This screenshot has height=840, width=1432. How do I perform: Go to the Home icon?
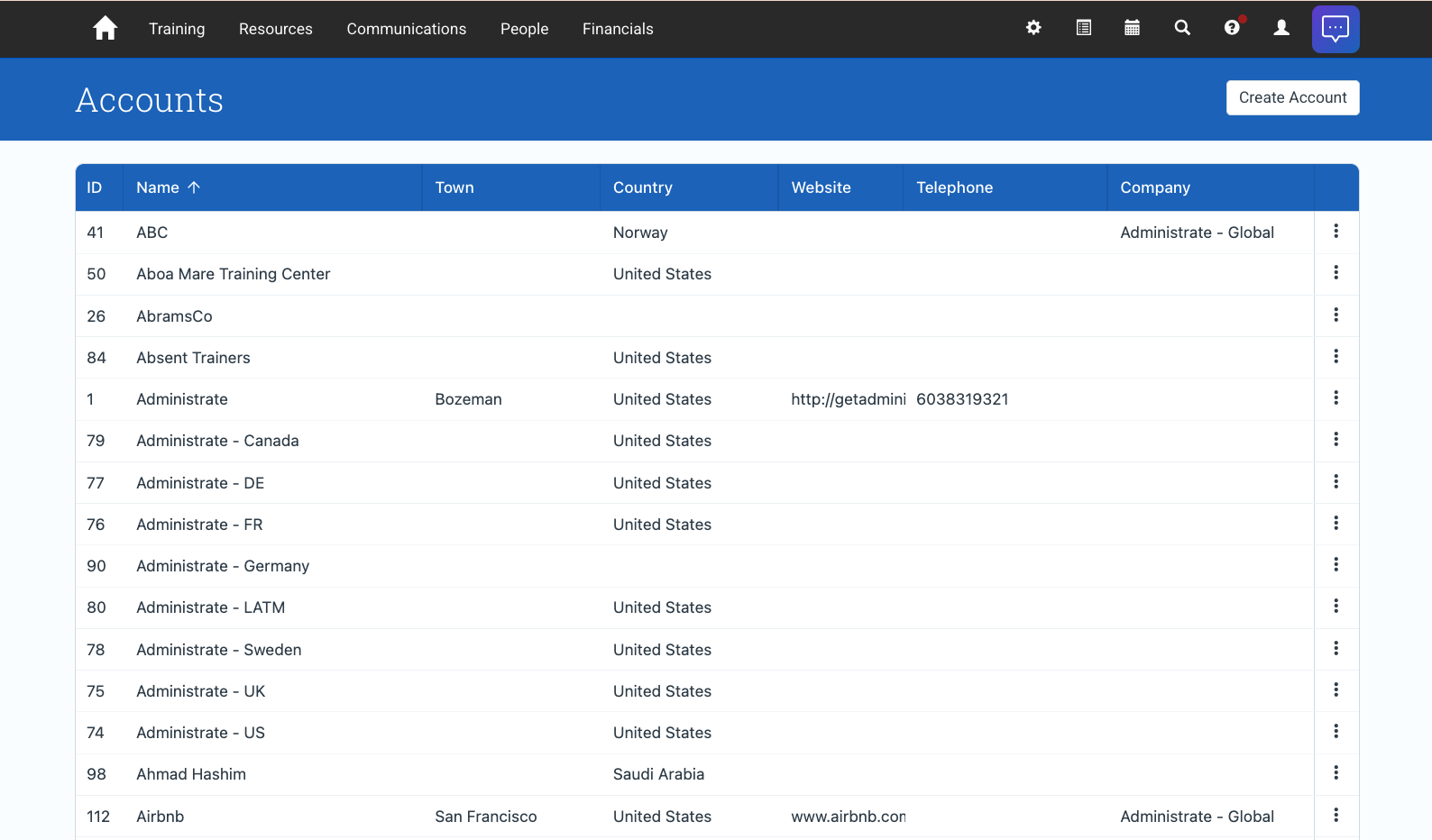tap(105, 28)
